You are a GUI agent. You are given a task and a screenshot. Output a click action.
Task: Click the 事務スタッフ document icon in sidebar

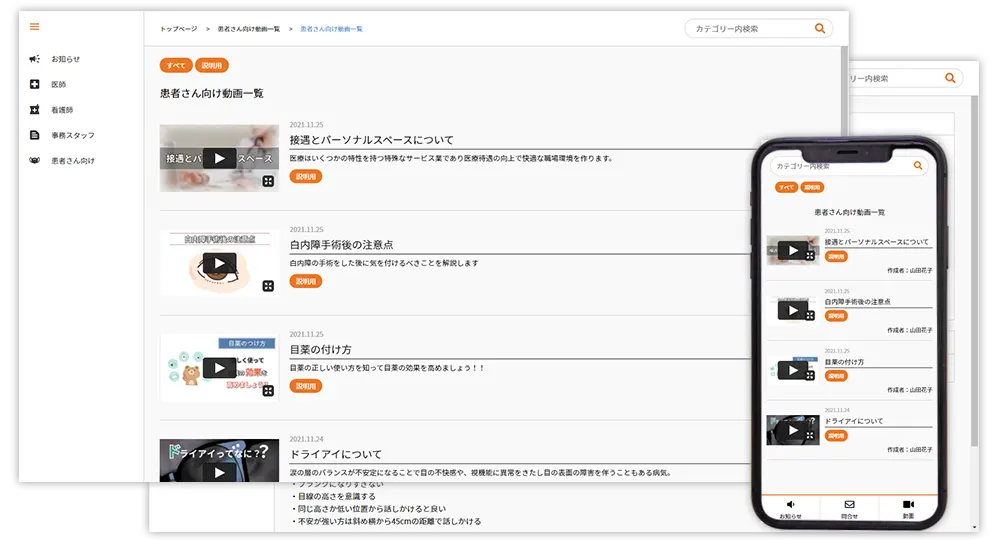(x=34, y=135)
